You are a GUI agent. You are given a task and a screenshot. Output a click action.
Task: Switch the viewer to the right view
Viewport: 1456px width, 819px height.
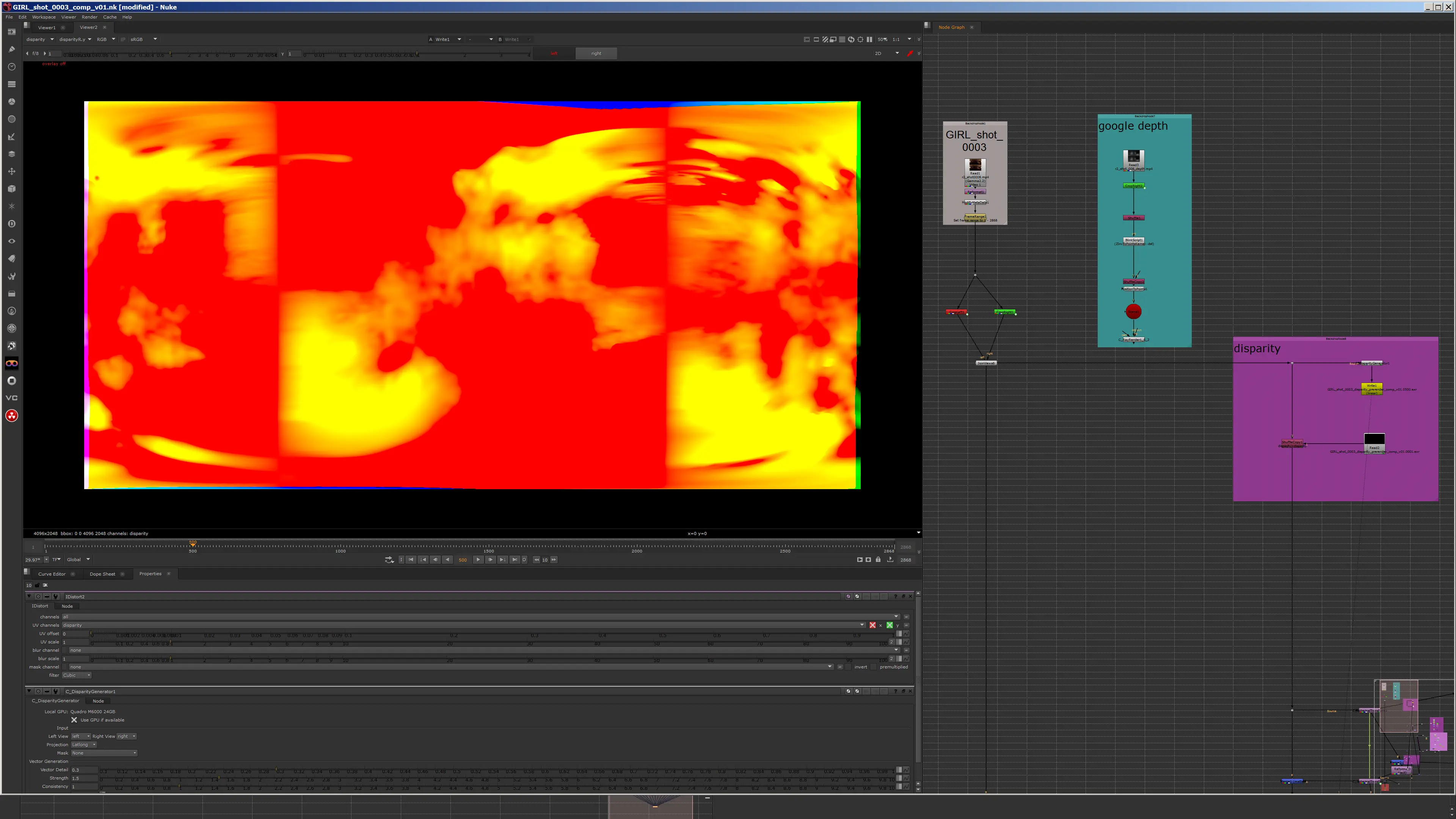pyautogui.click(x=596, y=54)
